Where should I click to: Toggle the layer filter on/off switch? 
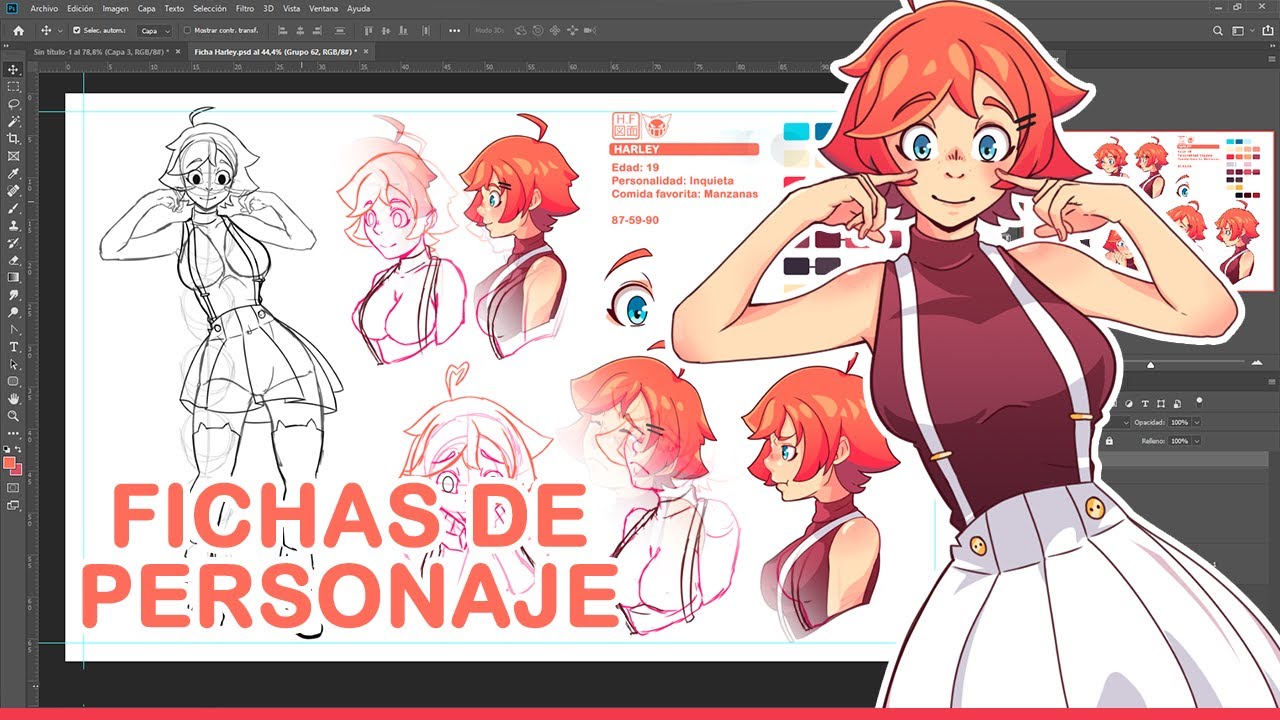click(x=1199, y=402)
